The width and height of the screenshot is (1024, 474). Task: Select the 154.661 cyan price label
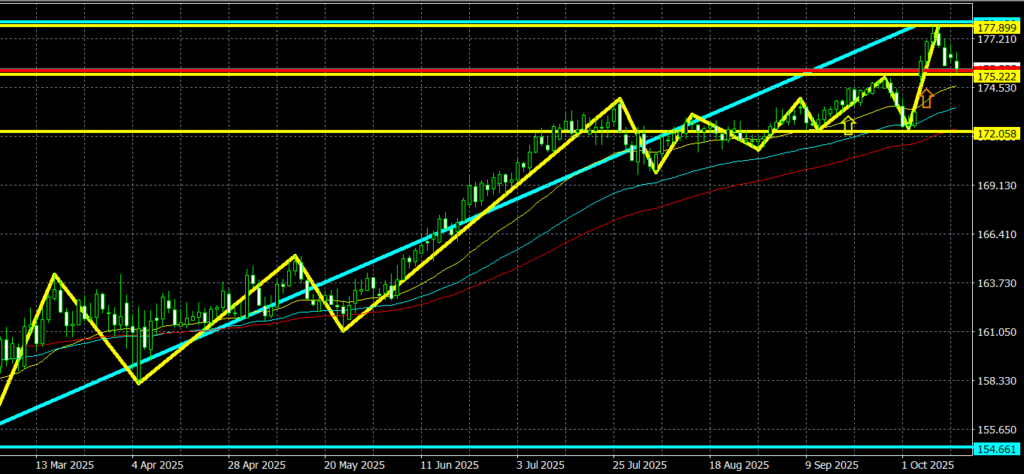(x=996, y=449)
